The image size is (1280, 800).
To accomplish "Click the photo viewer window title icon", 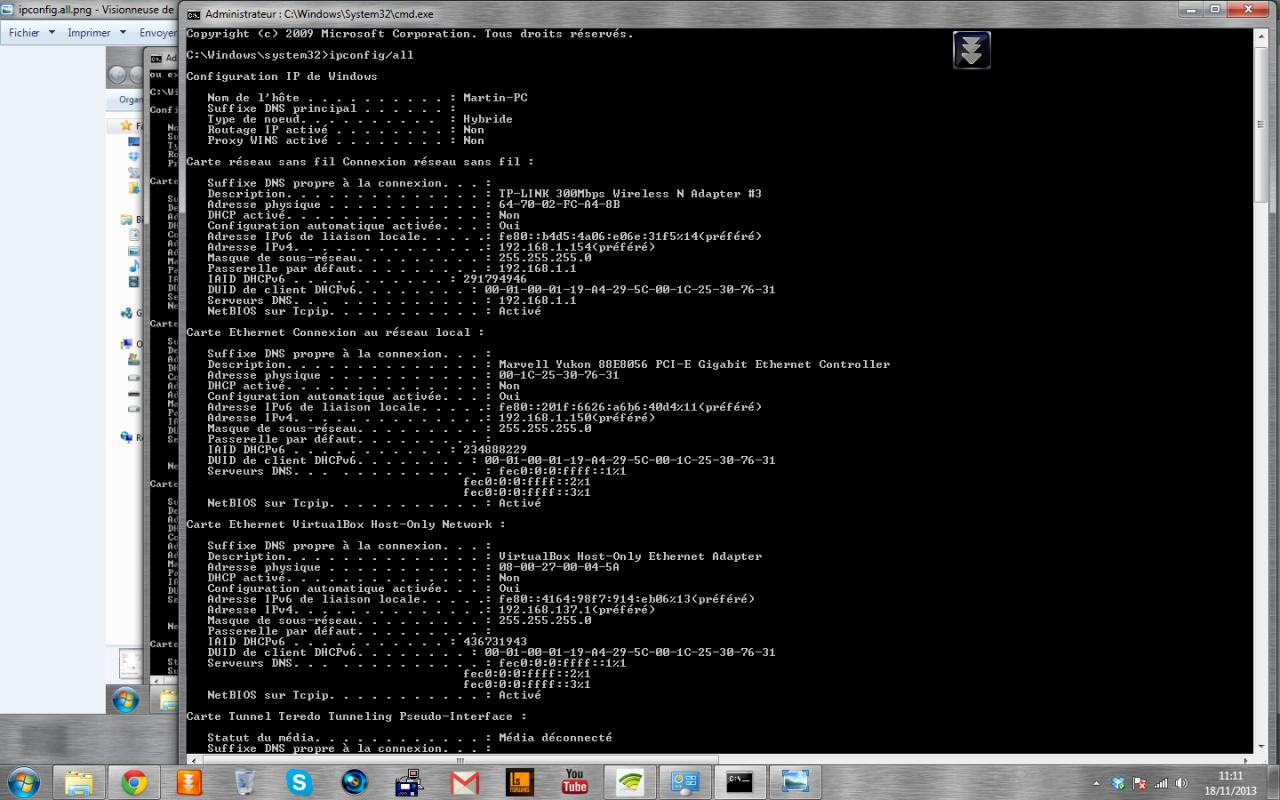I will 9,9.
